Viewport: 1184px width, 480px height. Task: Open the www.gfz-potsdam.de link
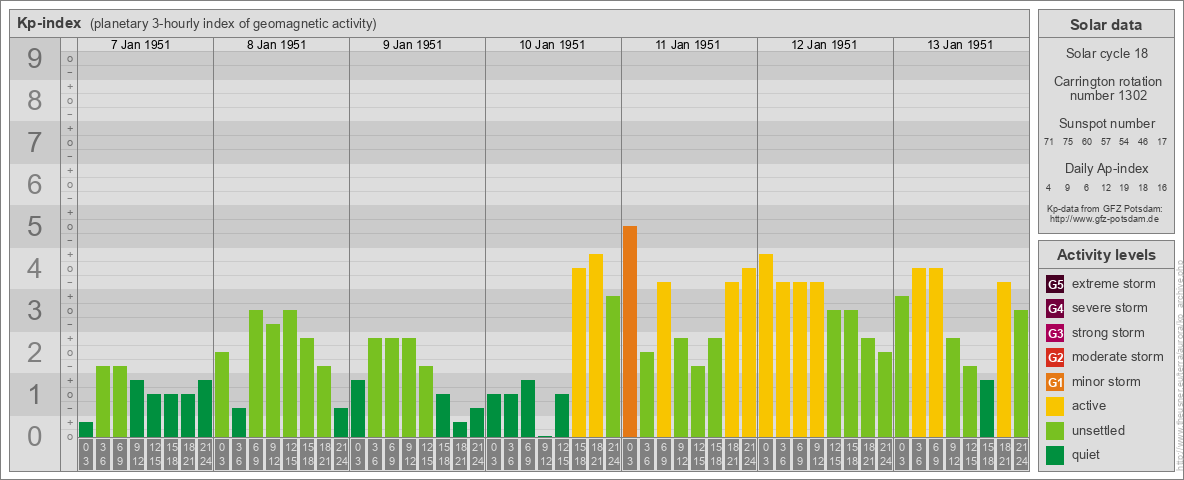1105,218
